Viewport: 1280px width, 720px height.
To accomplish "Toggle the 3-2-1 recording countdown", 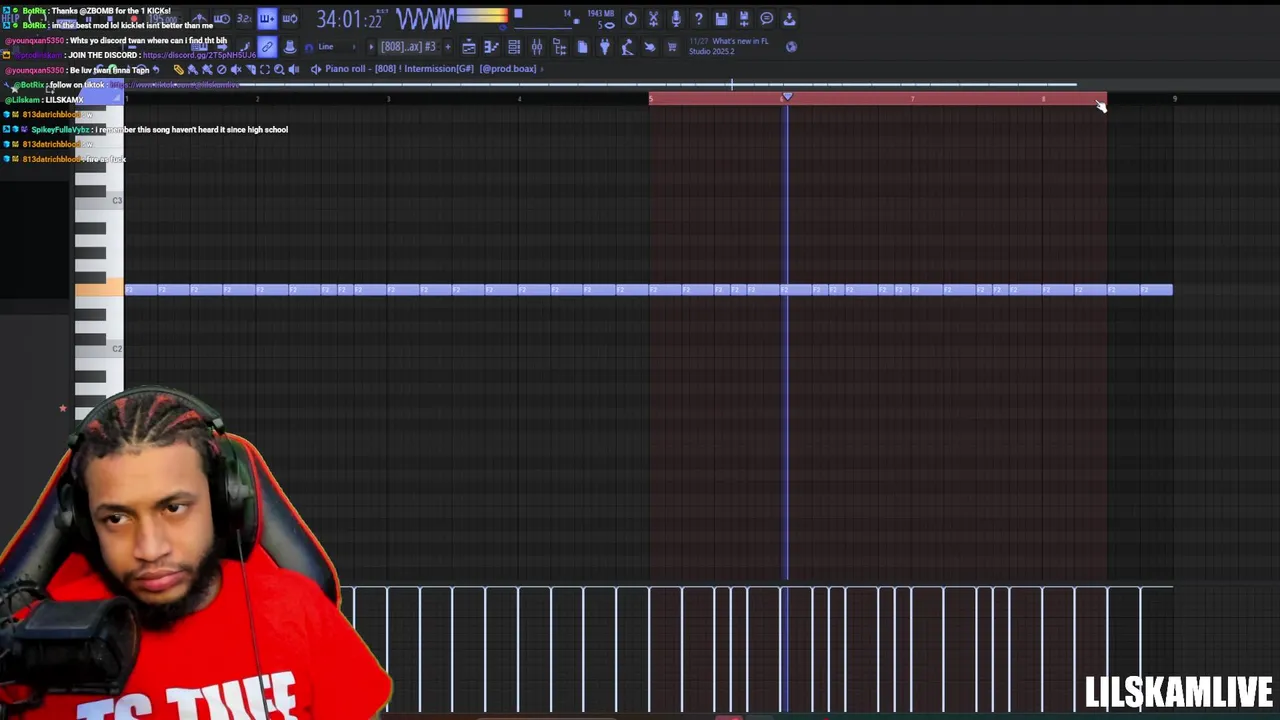I will pyautogui.click(x=244, y=18).
